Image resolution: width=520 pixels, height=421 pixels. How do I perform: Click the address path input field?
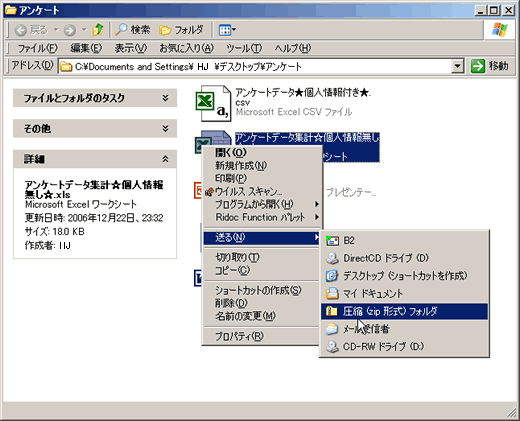coord(255,66)
